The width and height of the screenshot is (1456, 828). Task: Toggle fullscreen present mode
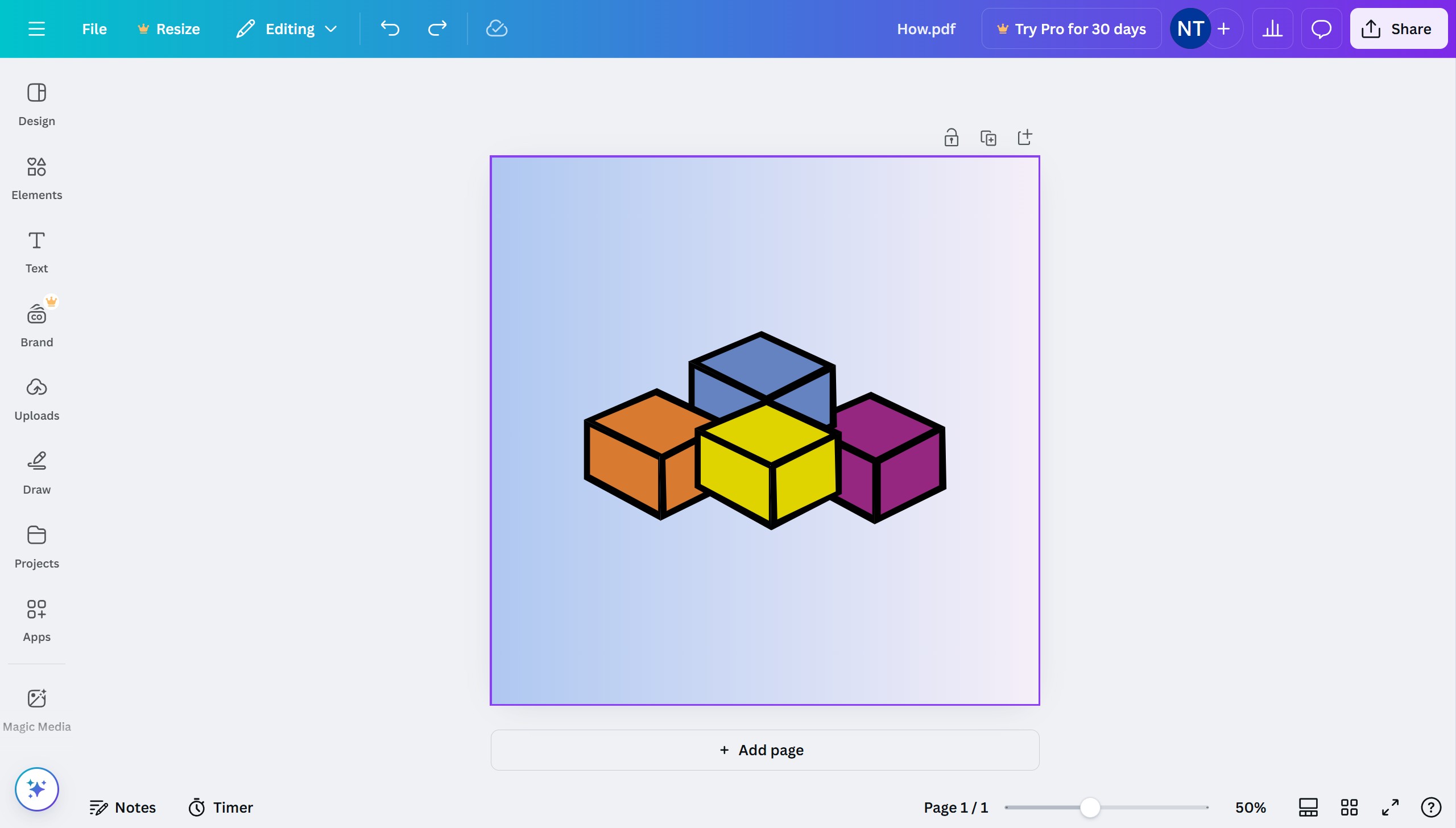[x=1390, y=807]
